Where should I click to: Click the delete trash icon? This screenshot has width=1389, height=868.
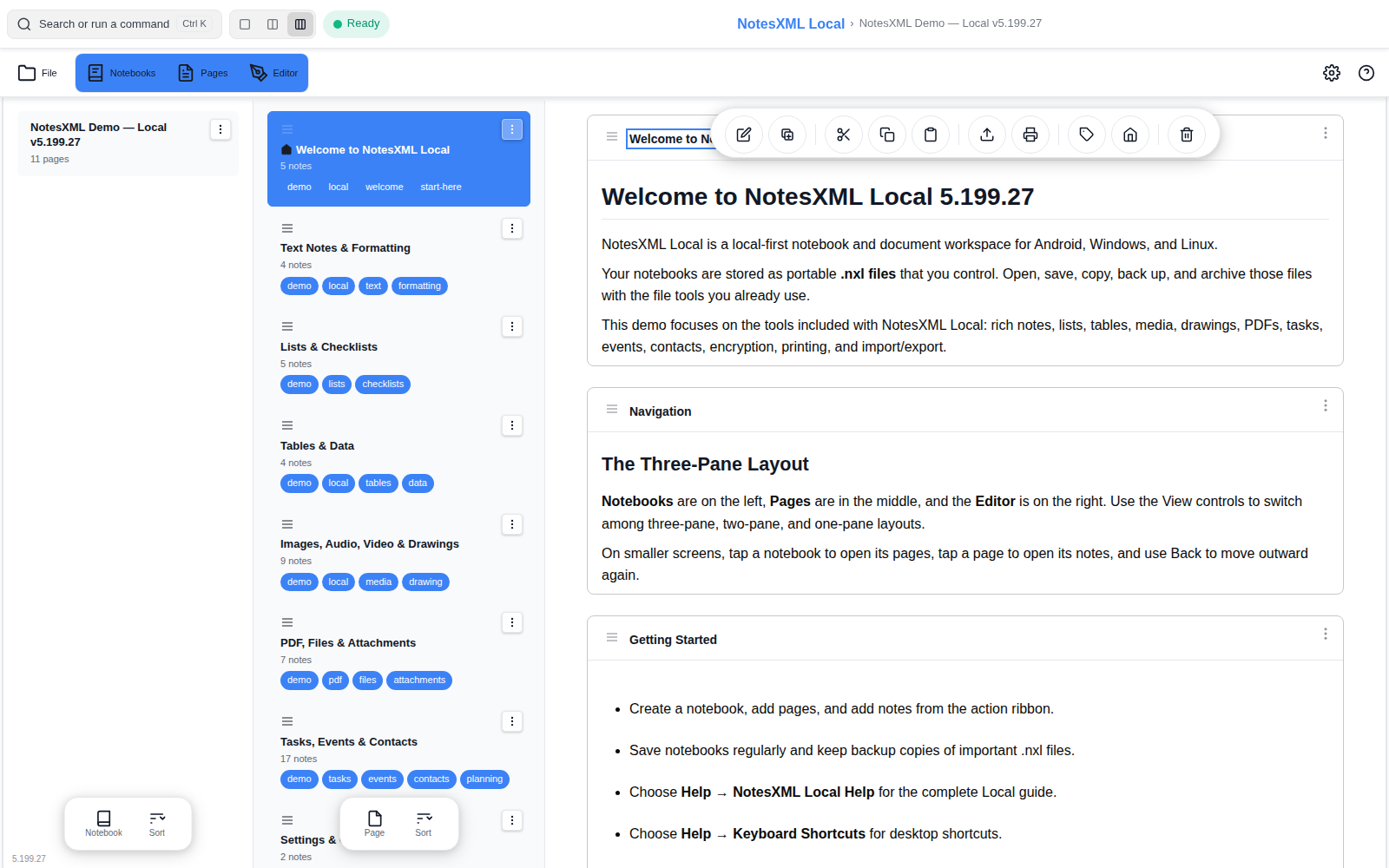point(1187,135)
